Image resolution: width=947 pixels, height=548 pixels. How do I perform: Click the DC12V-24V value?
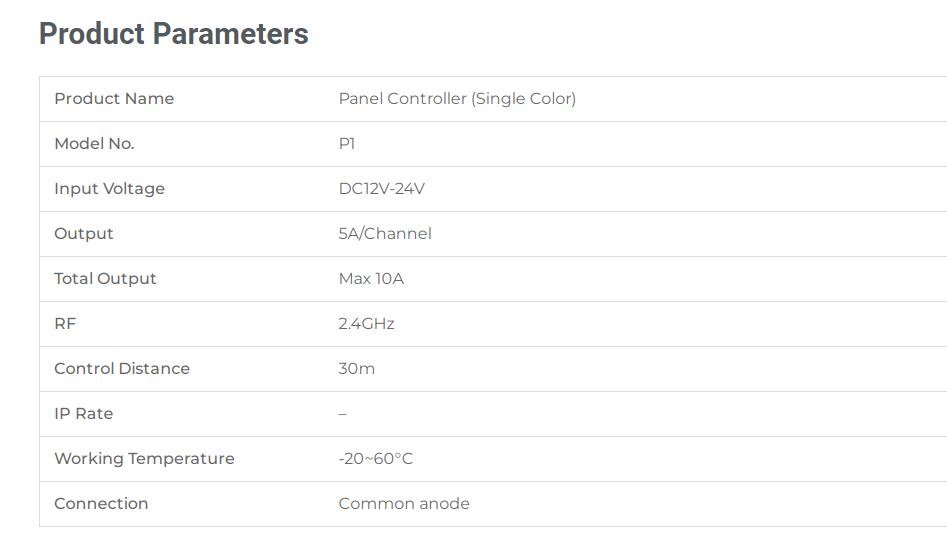coord(381,189)
